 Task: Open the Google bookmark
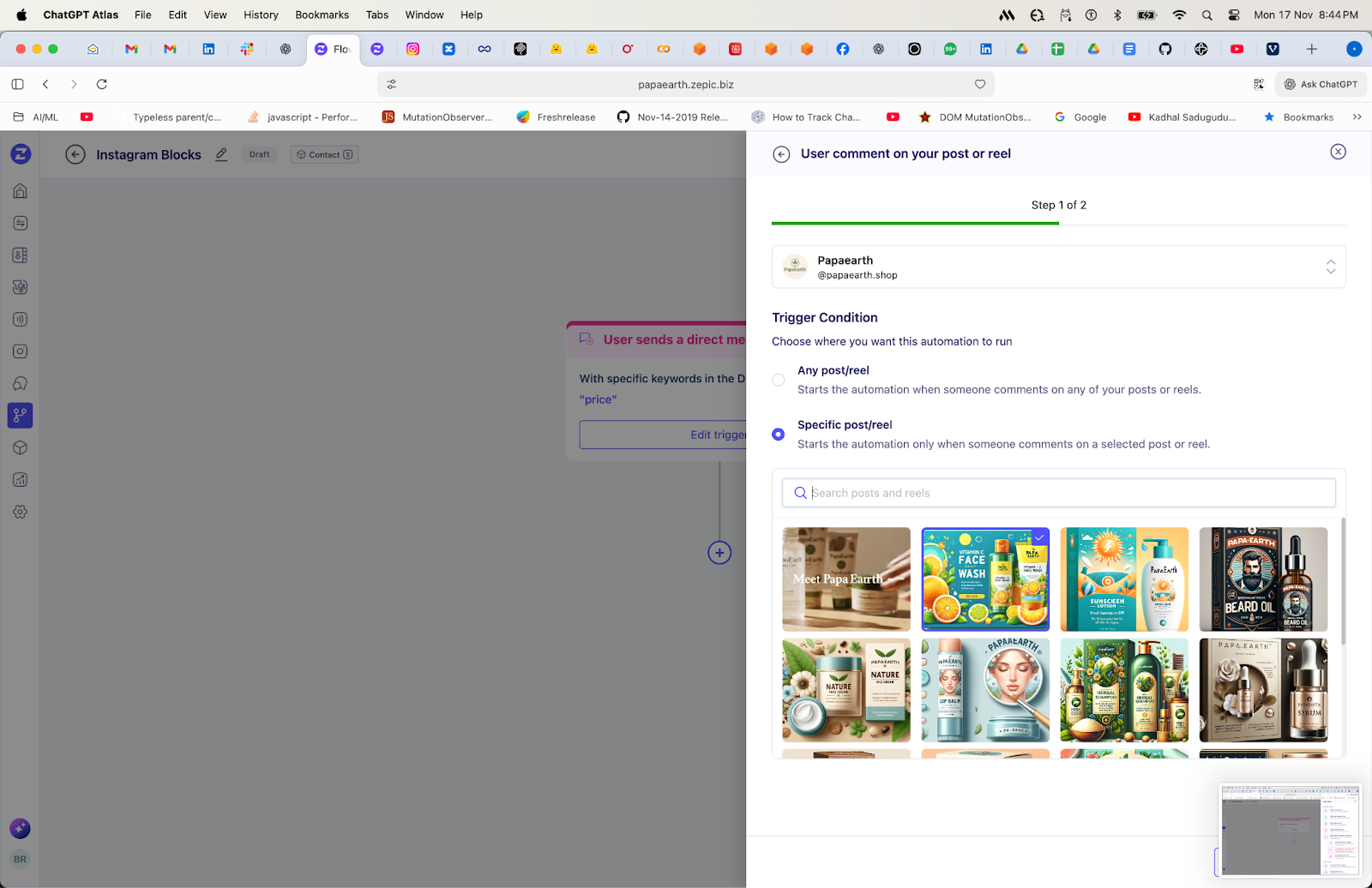[1080, 117]
